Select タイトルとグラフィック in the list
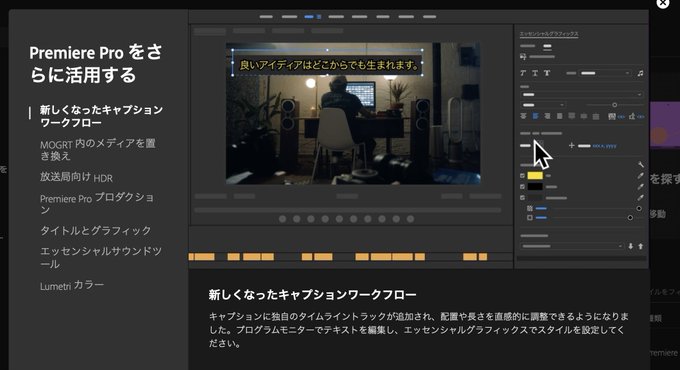 (x=95, y=230)
